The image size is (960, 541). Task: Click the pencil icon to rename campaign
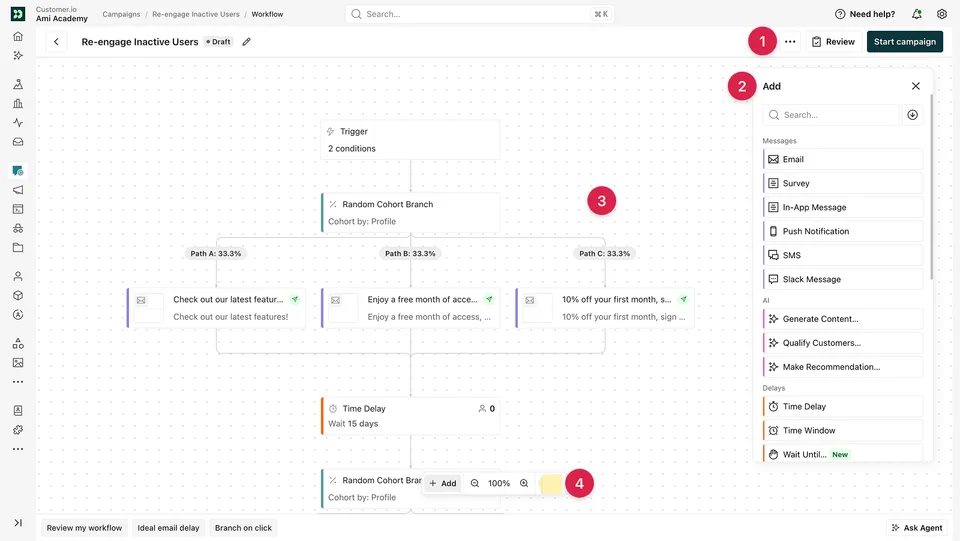coord(246,42)
